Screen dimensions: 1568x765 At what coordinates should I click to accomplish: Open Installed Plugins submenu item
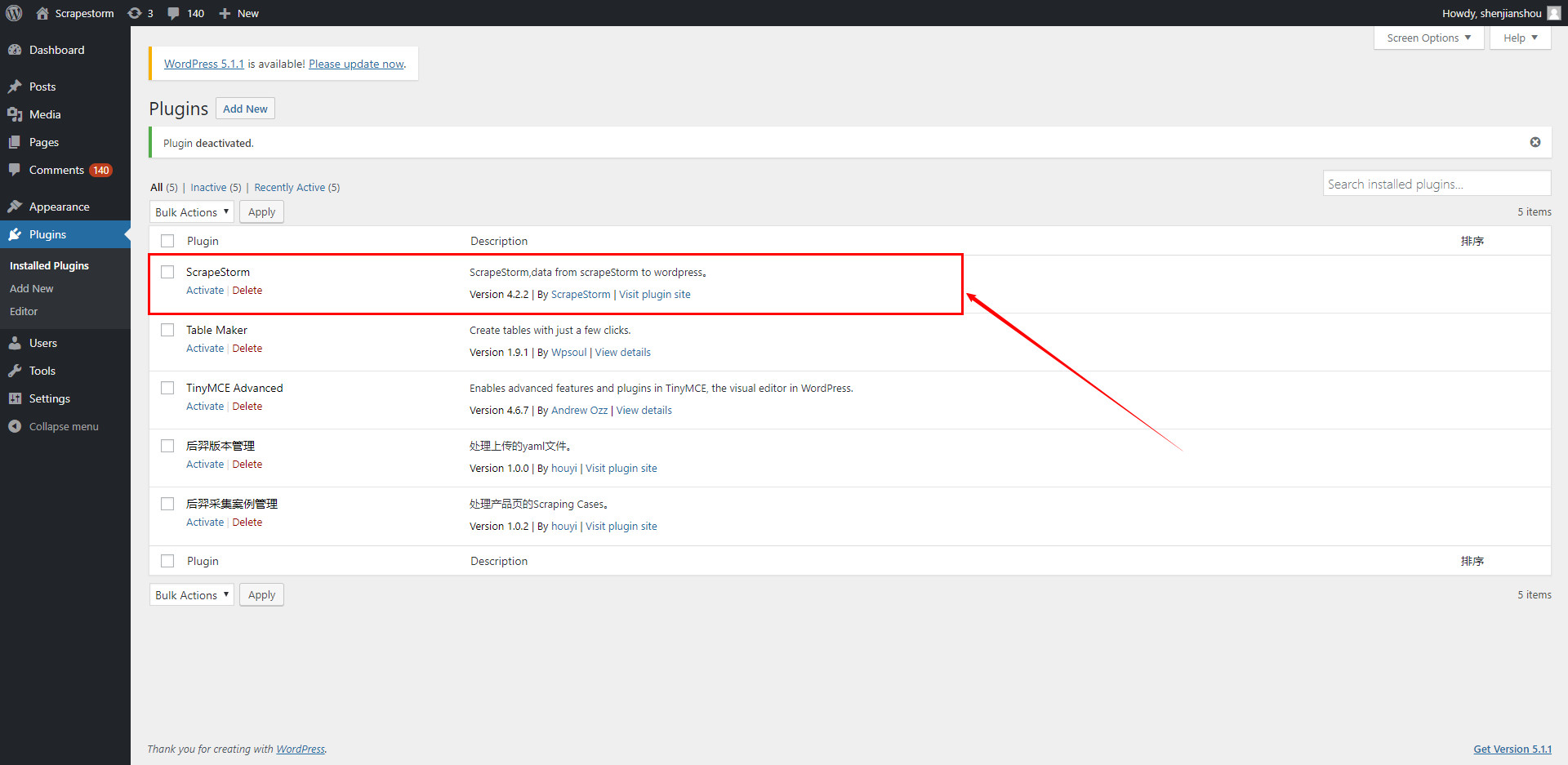pos(49,266)
